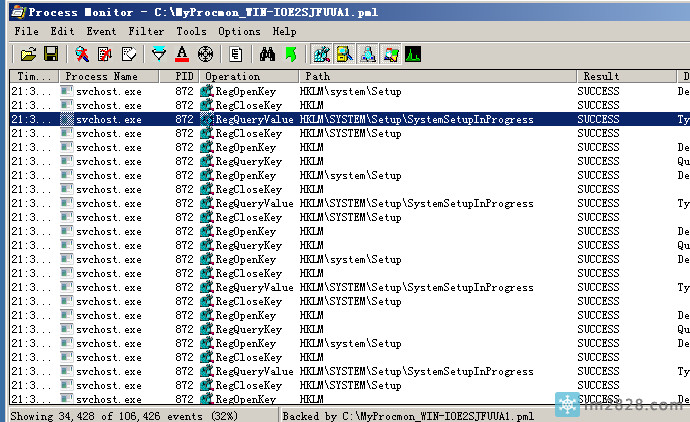Image resolution: width=690 pixels, height=422 pixels.
Task: Toggle Show Registry Activity
Action: (x=321, y=54)
